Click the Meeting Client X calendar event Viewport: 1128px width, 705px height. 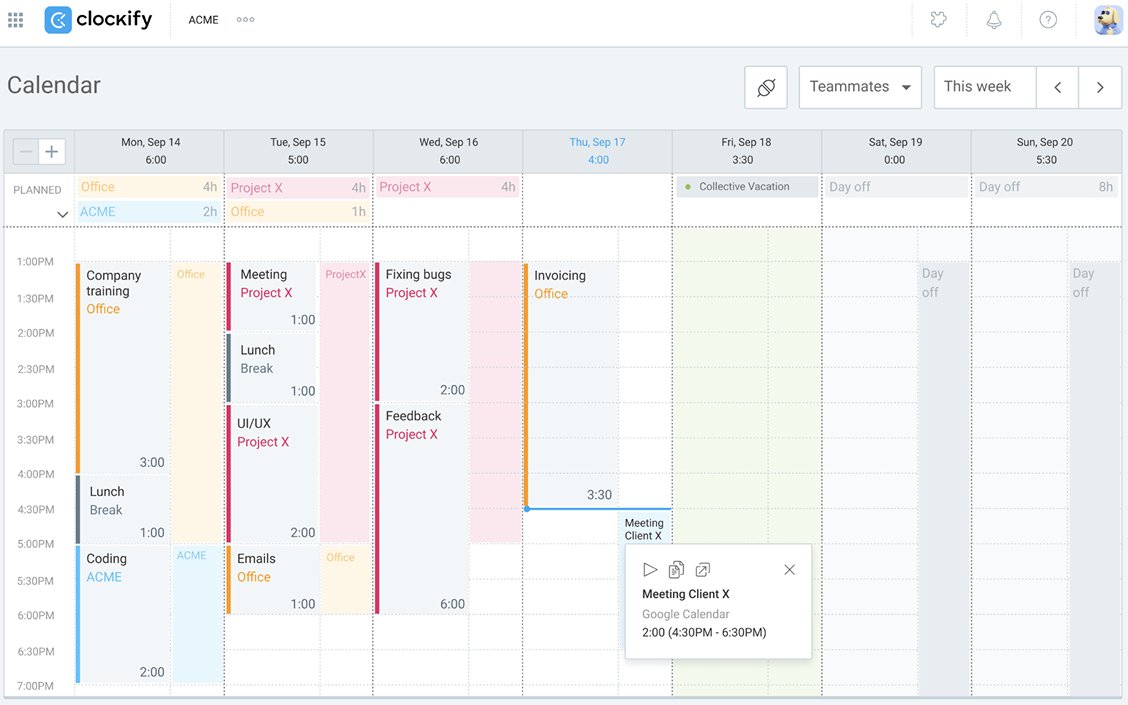tap(645, 529)
